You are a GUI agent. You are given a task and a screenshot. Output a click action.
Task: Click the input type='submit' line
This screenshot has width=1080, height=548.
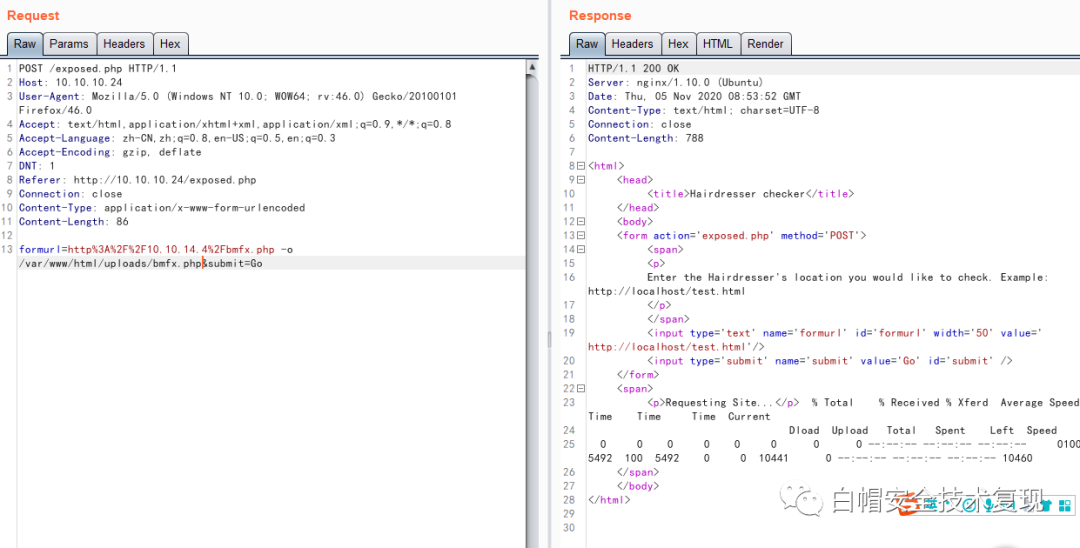pyautogui.click(x=830, y=361)
